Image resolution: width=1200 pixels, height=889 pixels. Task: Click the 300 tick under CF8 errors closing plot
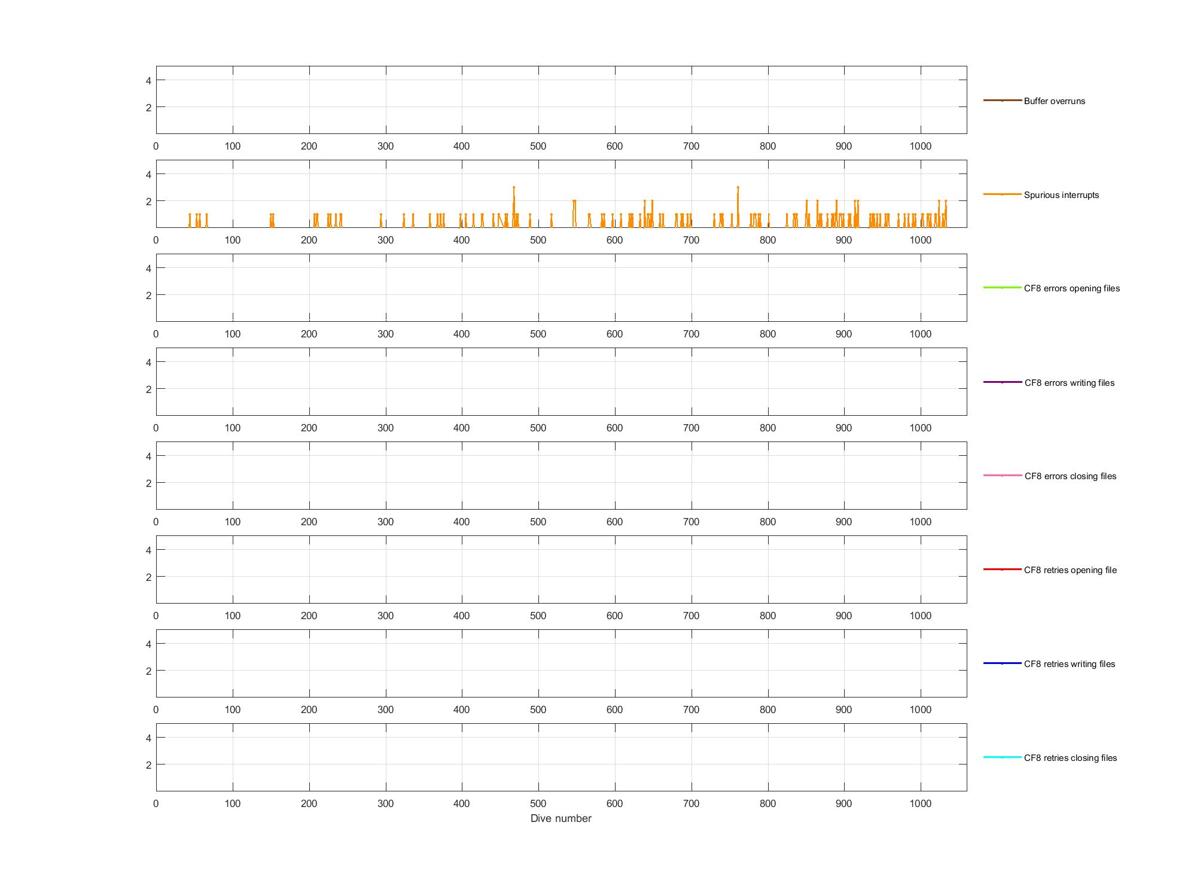coord(385,522)
